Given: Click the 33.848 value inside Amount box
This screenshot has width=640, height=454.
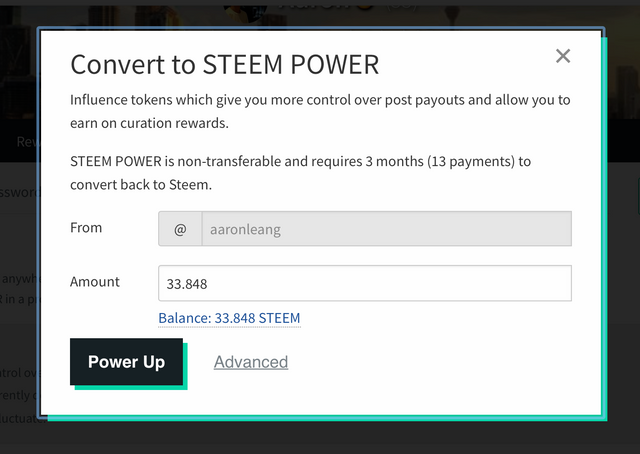Looking at the screenshot, I should click(187, 284).
